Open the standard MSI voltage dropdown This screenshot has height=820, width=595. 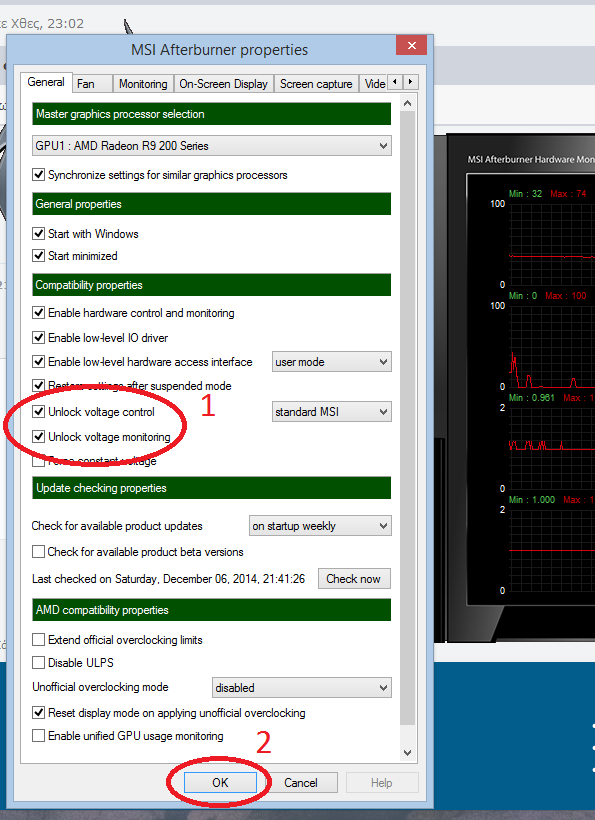pos(331,412)
